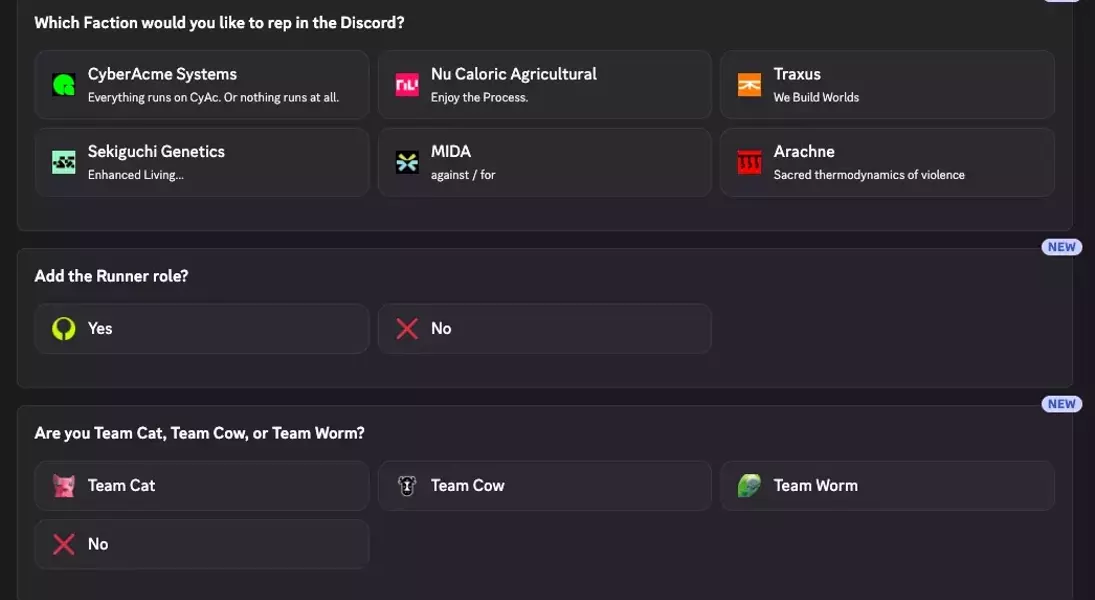Choose No for the Runner role
1095x600 pixels.
point(544,329)
